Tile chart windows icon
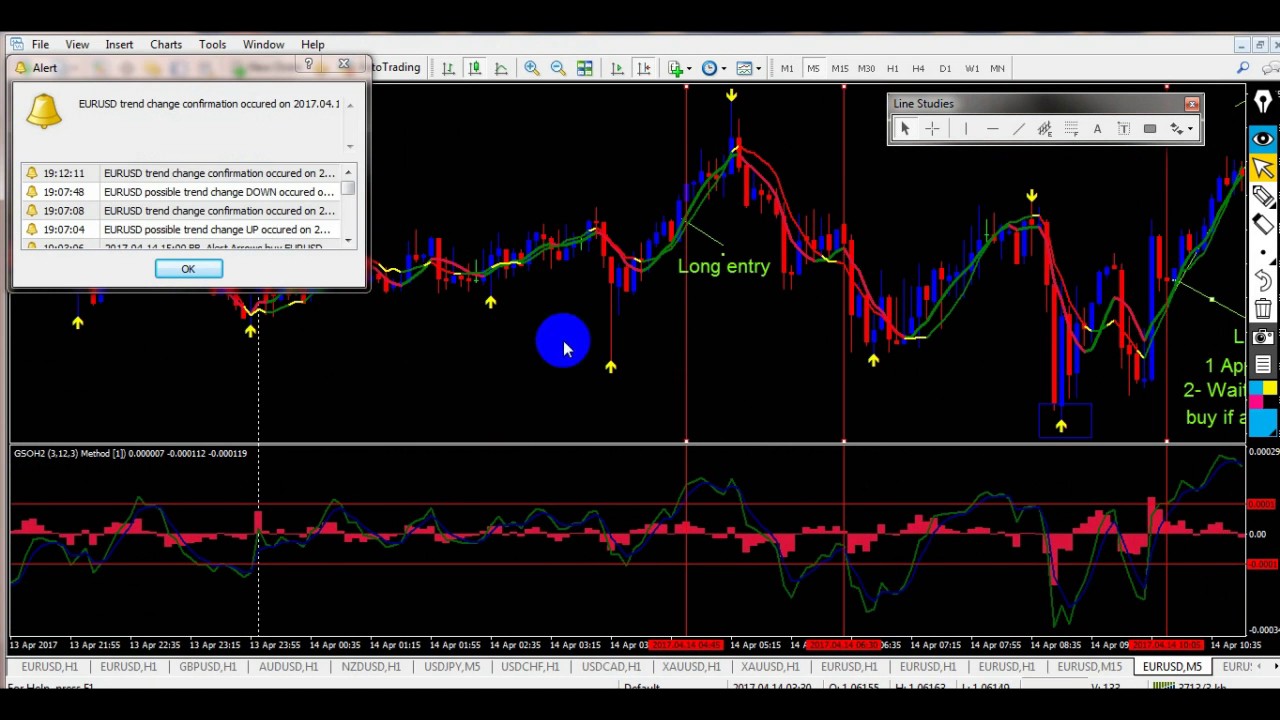 pyautogui.click(x=585, y=68)
